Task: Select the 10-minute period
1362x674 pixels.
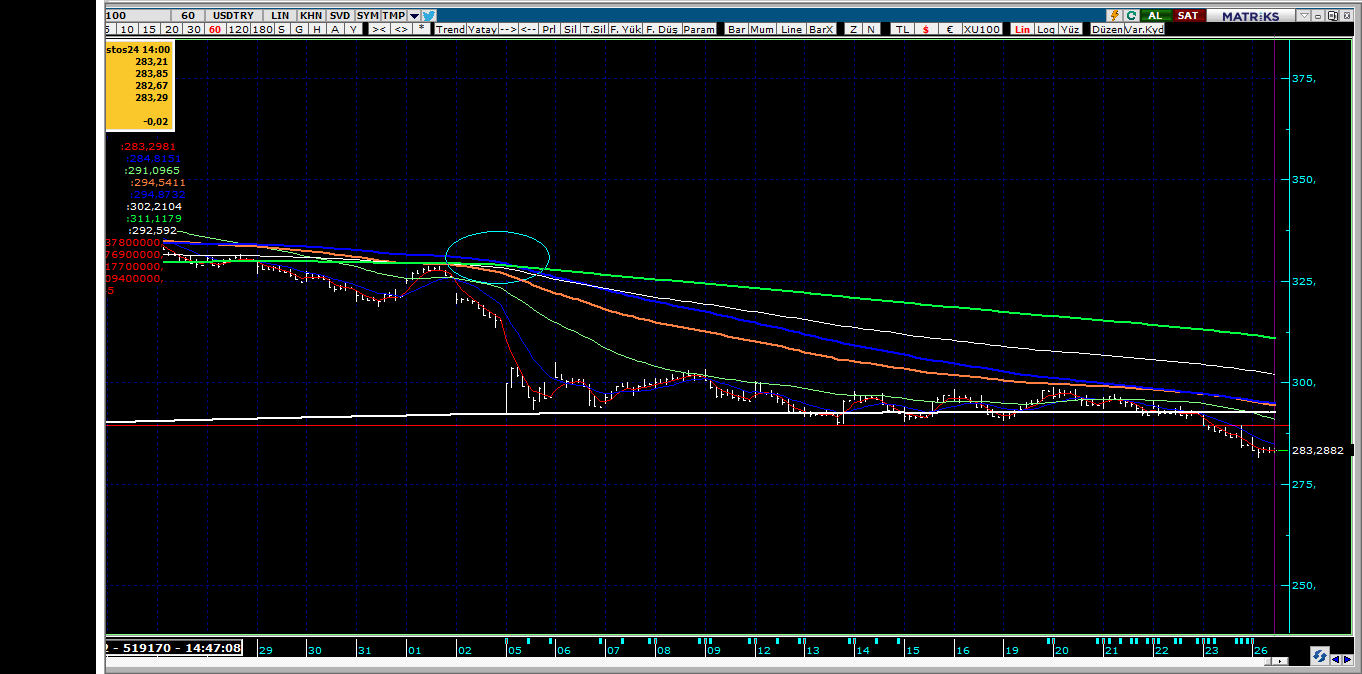Action: (x=127, y=30)
